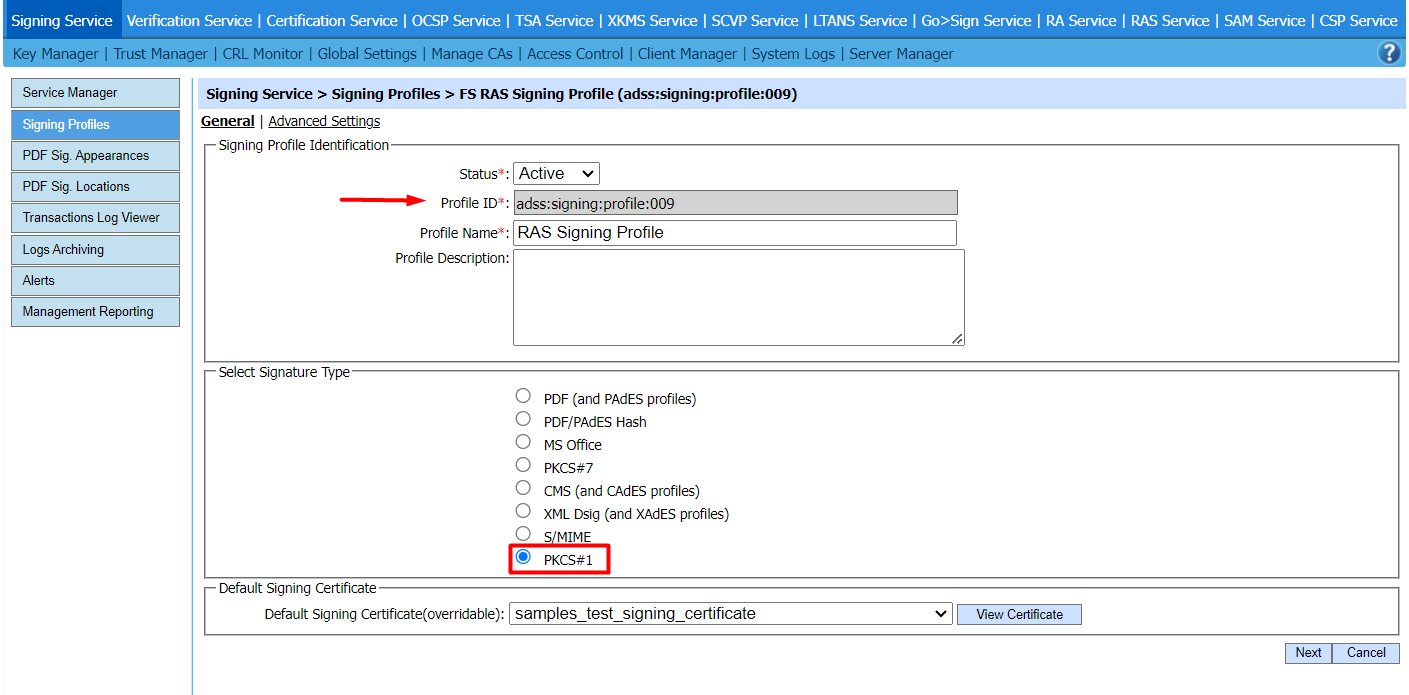The height and width of the screenshot is (695, 1409).
Task: Click the Cancel button
Action: click(1365, 653)
